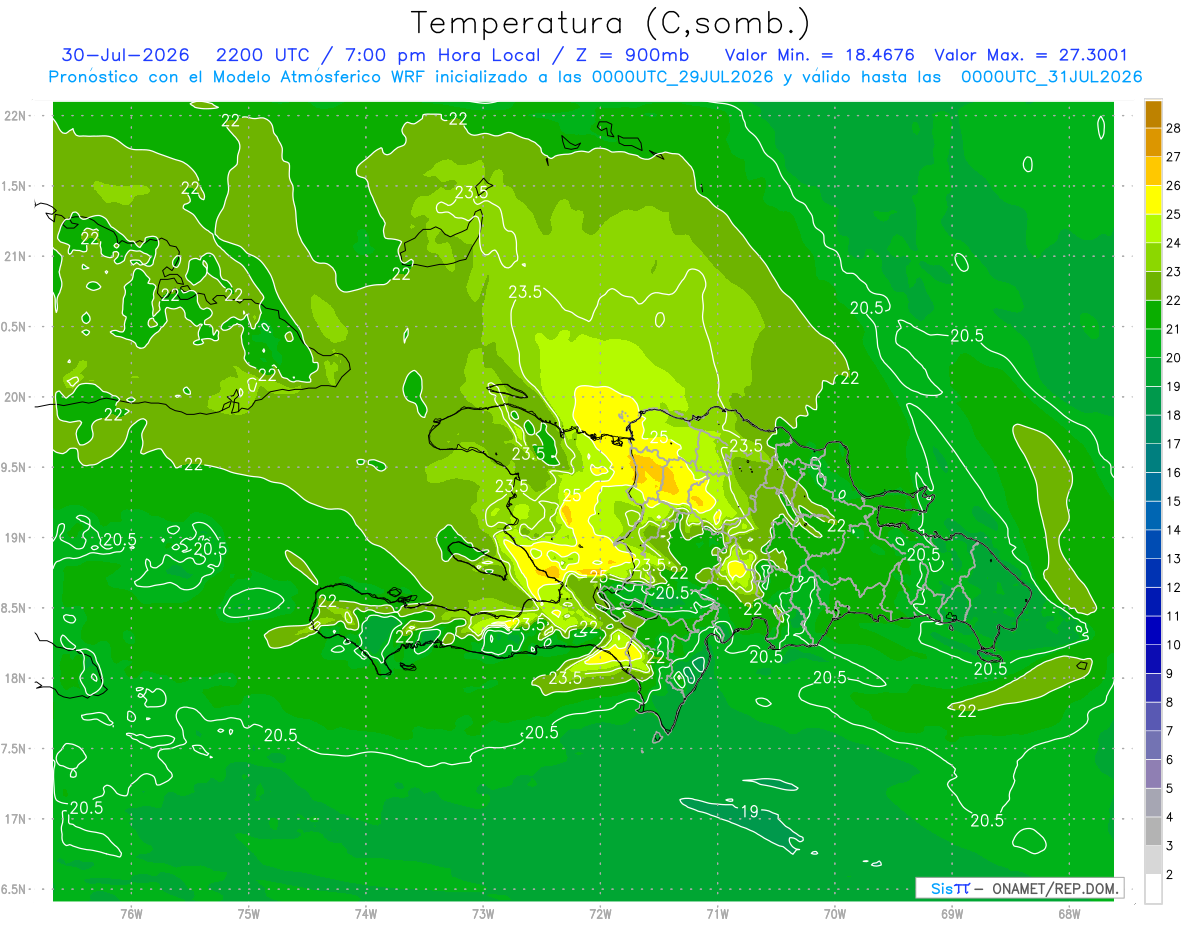Click the "19" contour label near 17N
The width and height of the screenshot is (1200, 927).
click(x=748, y=811)
